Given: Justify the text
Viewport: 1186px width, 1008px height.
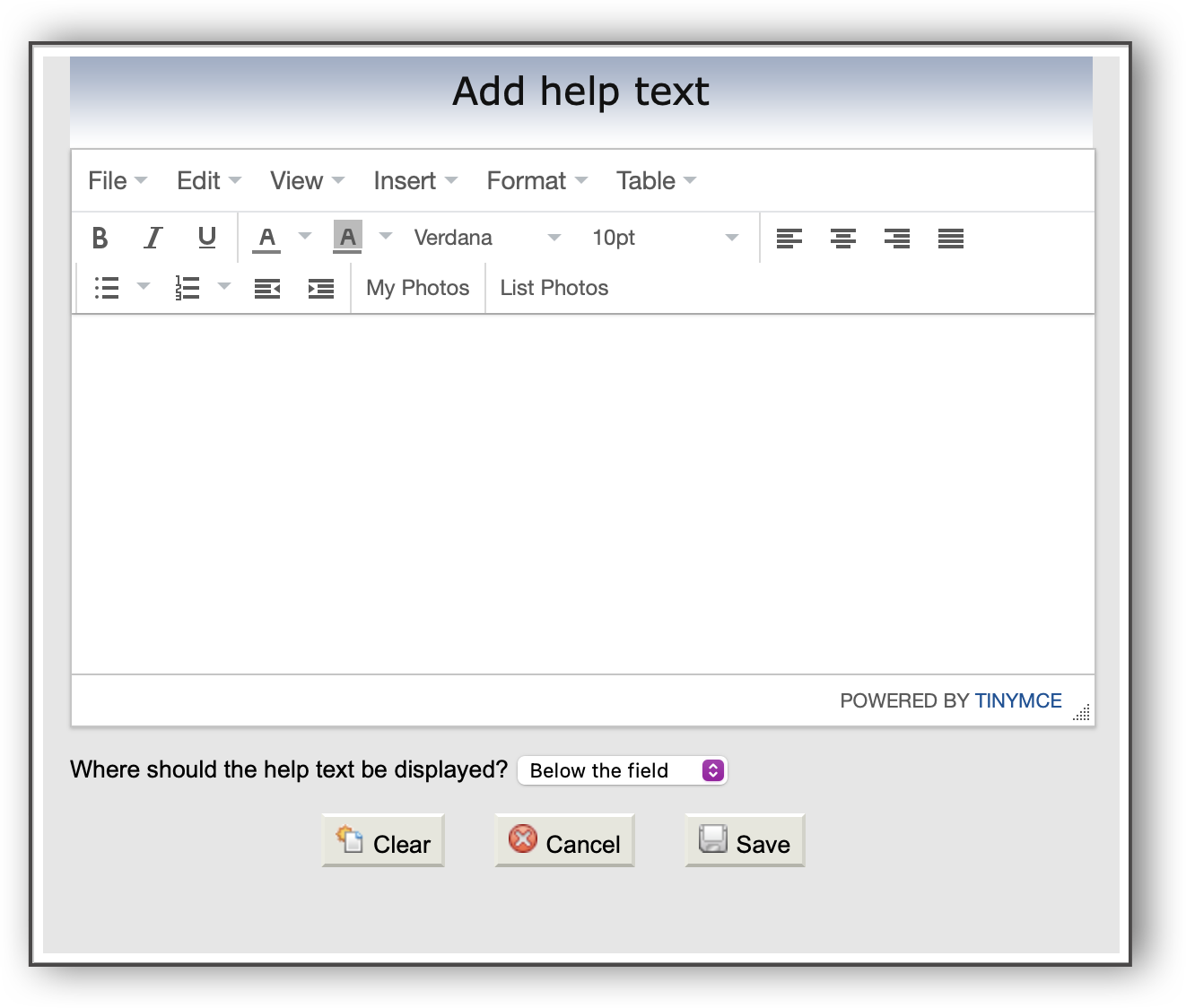Looking at the screenshot, I should pyautogui.click(x=951, y=238).
